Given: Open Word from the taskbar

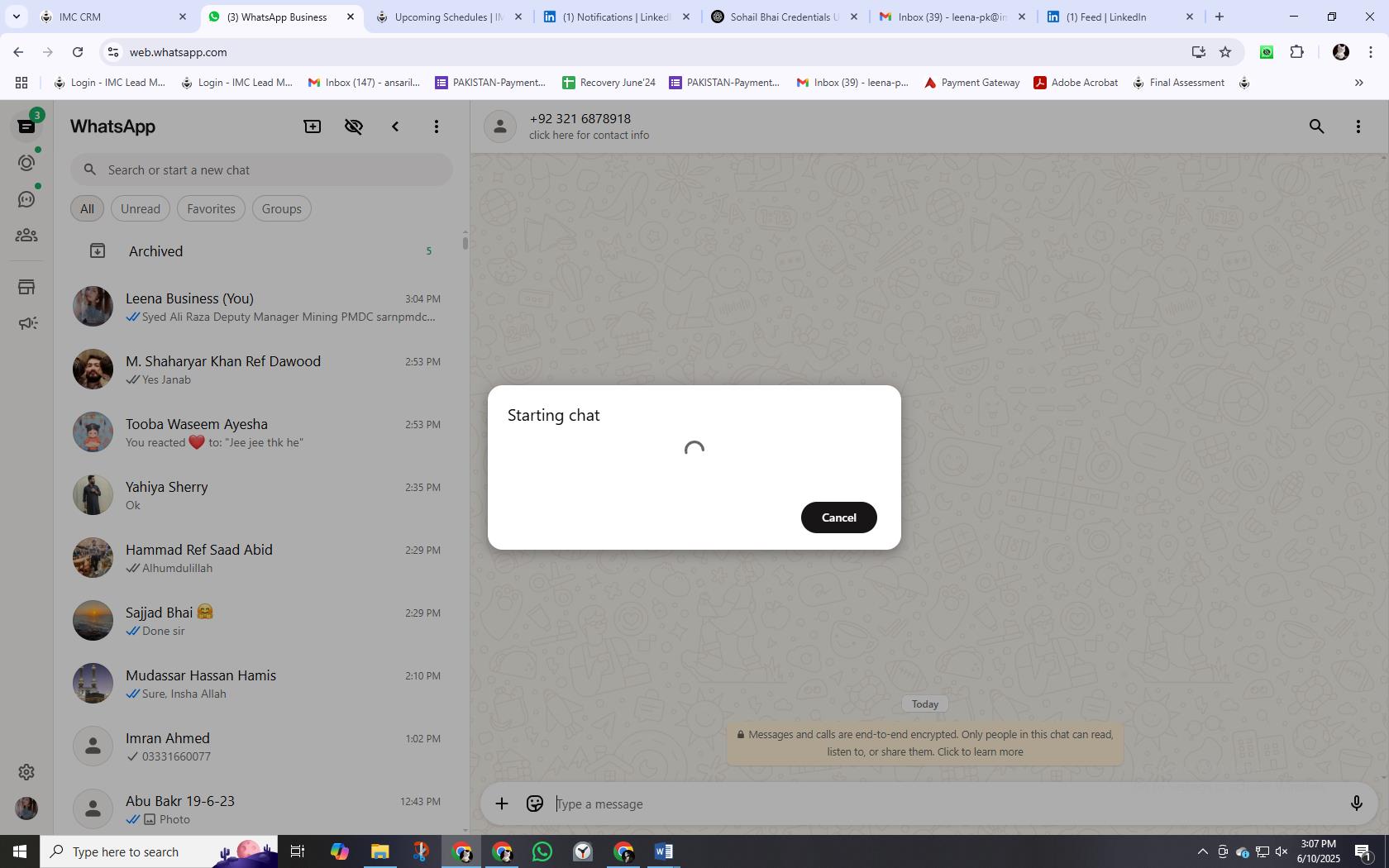Looking at the screenshot, I should (x=664, y=851).
